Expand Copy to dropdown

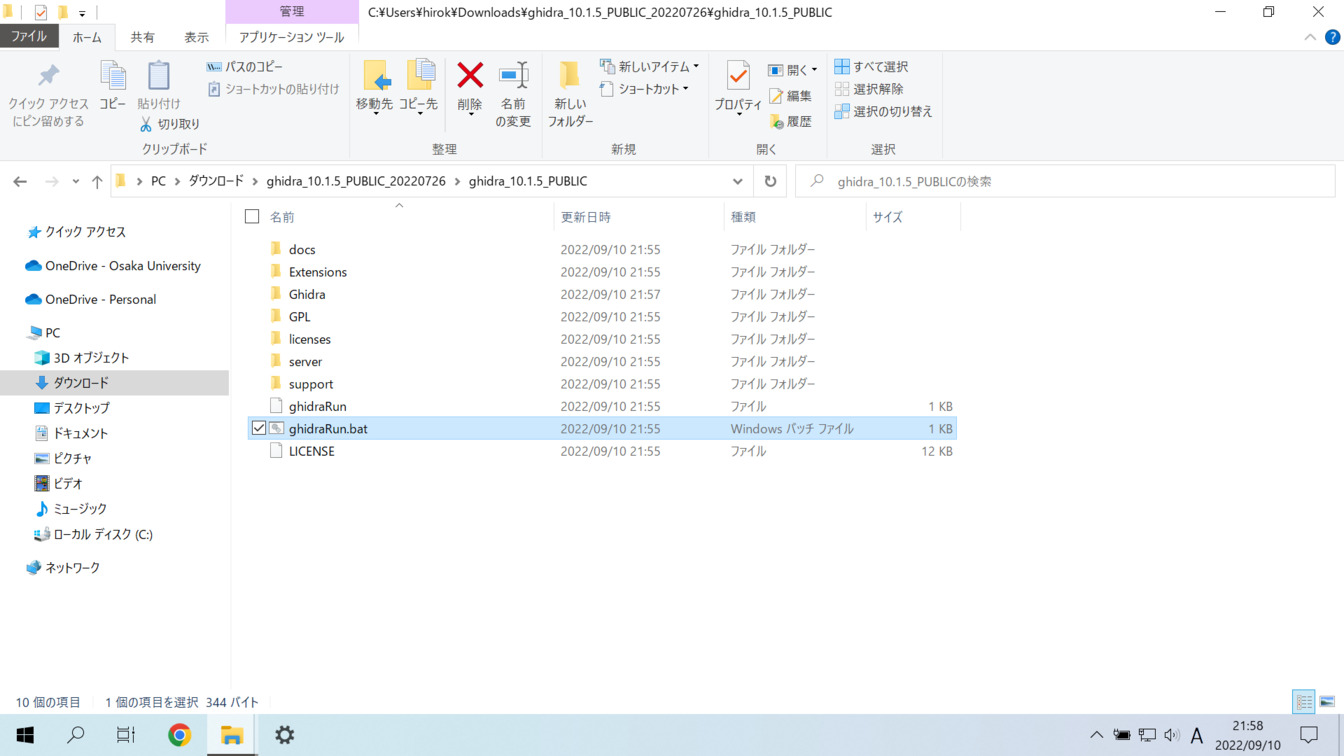[x=419, y=113]
